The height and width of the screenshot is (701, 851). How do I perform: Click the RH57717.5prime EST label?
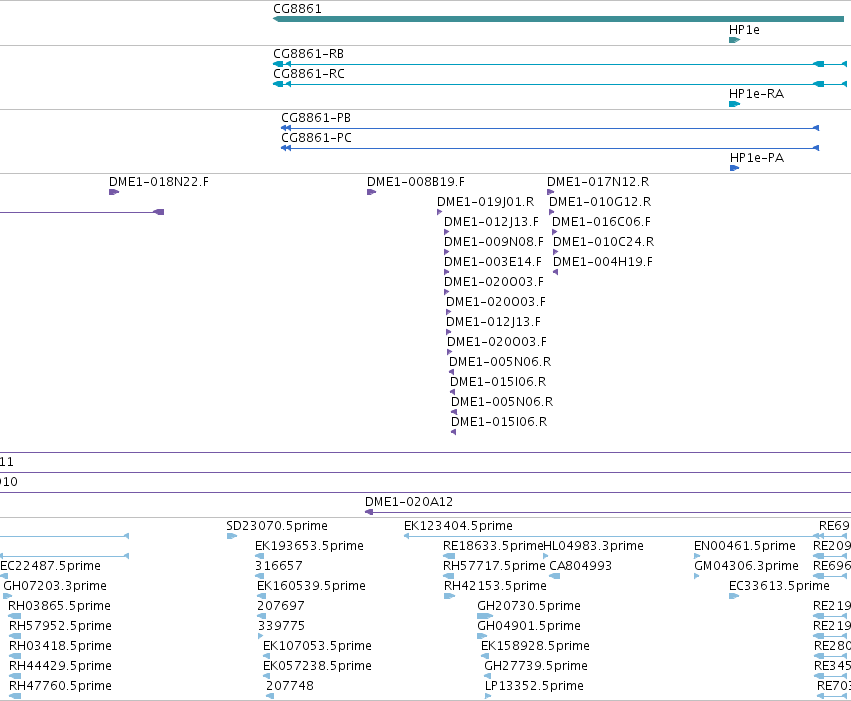pos(494,566)
